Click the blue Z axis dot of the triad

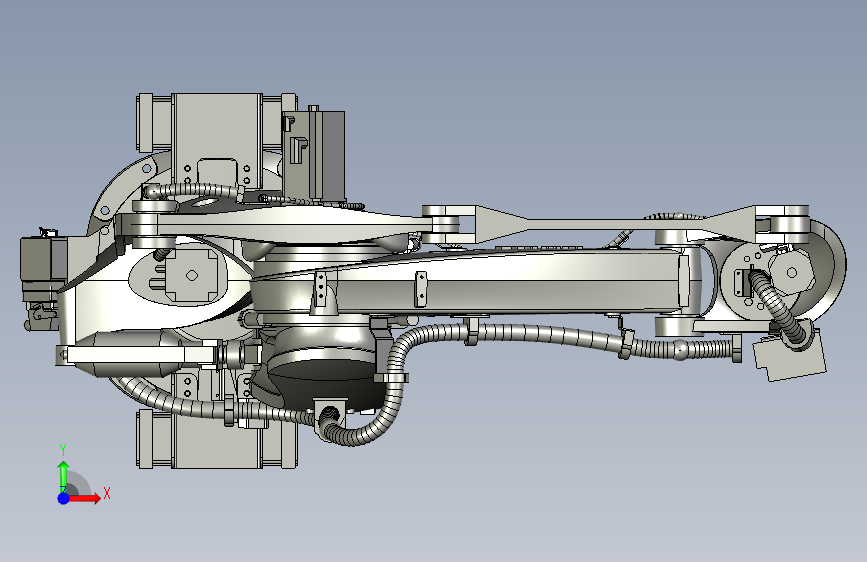[x=64, y=498]
